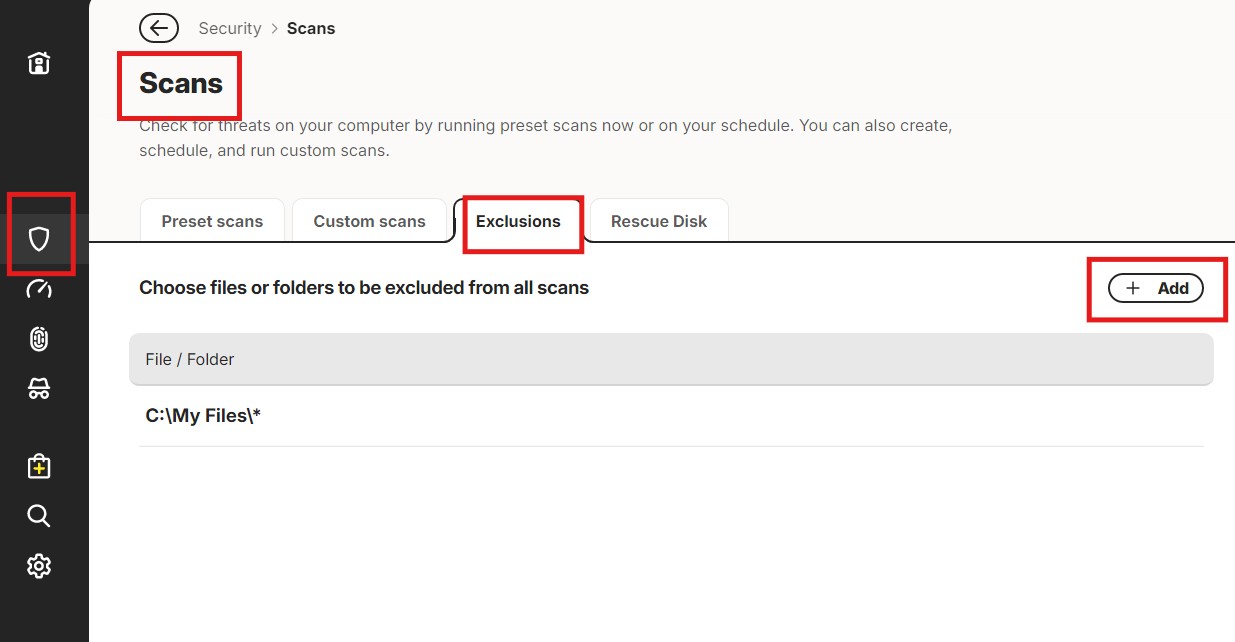Switch to the Custom scans tab

(x=369, y=221)
